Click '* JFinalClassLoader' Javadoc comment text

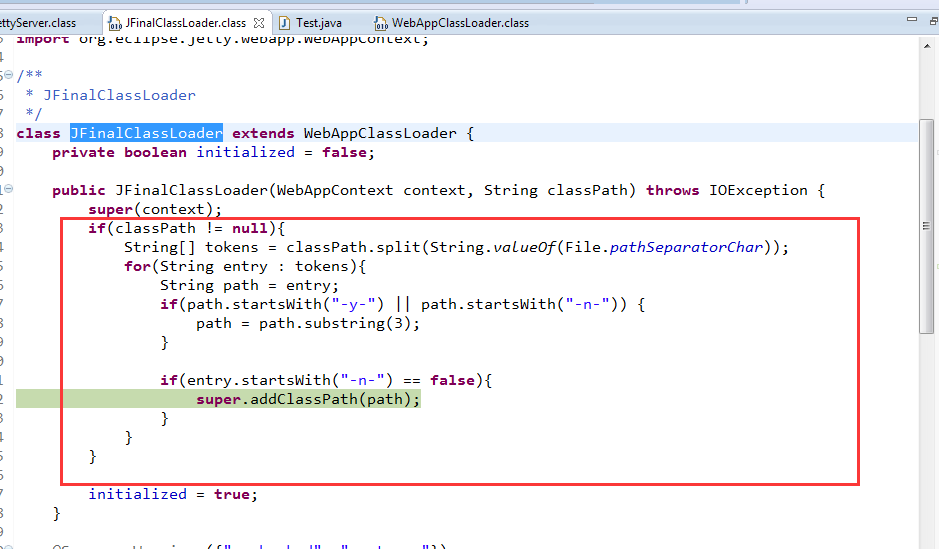click(110, 95)
